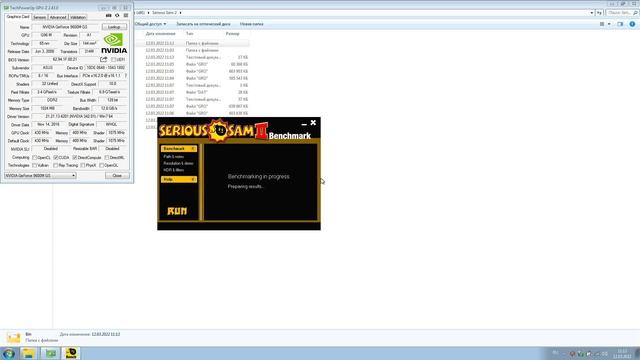Click the Show desktop strip on the taskbar
640x360 pixels.
(637, 353)
